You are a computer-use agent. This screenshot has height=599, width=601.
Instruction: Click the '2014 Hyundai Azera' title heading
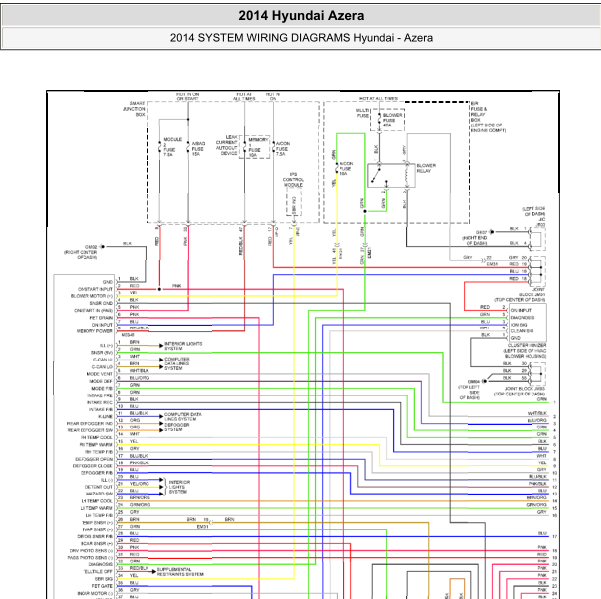(x=301, y=16)
